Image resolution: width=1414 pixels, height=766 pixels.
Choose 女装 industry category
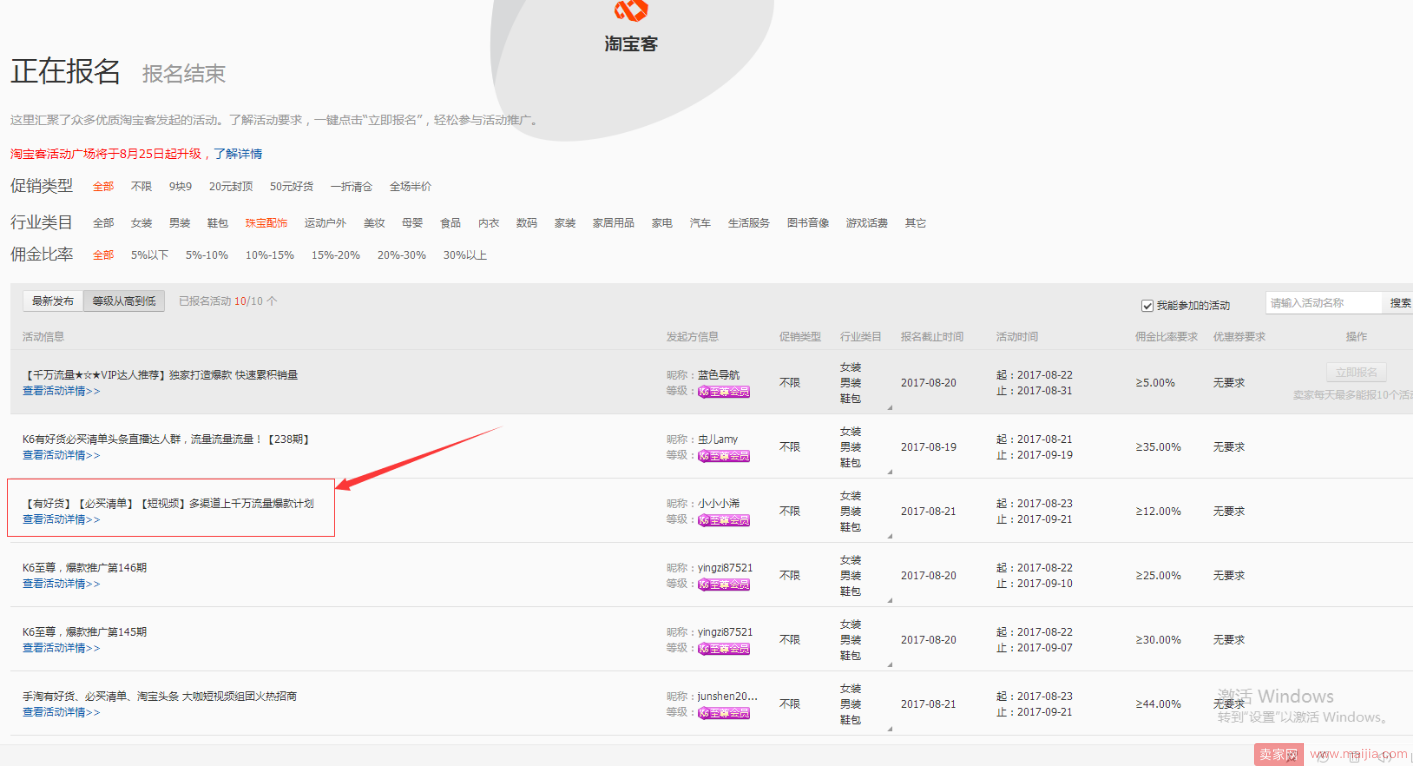pos(141,223)
